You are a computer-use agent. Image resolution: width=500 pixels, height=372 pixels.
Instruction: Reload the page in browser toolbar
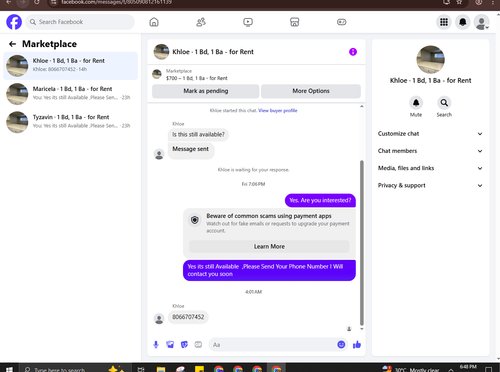coord(37,2)
